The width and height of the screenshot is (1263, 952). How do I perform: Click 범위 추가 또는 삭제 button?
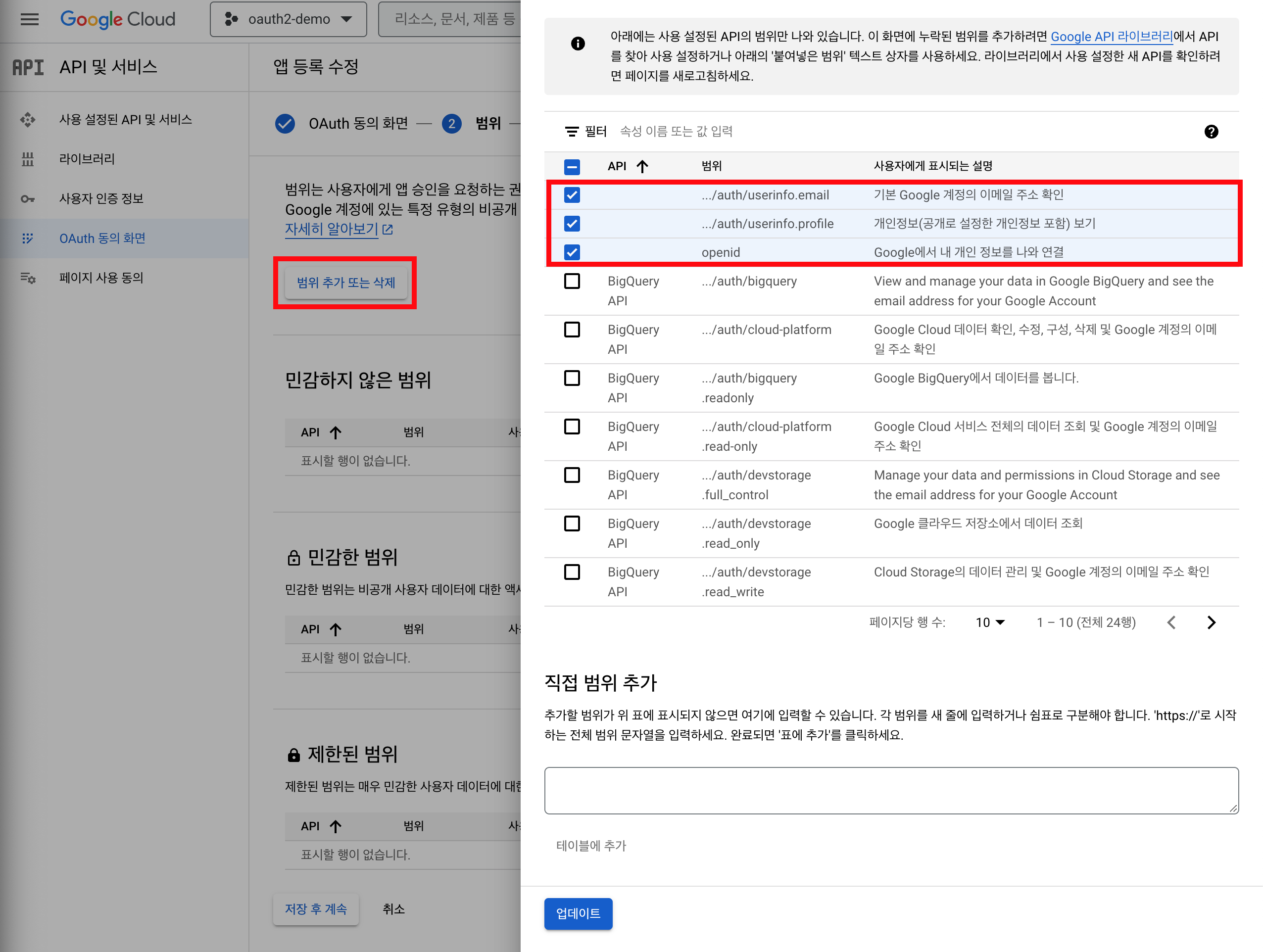coord(346,283)
